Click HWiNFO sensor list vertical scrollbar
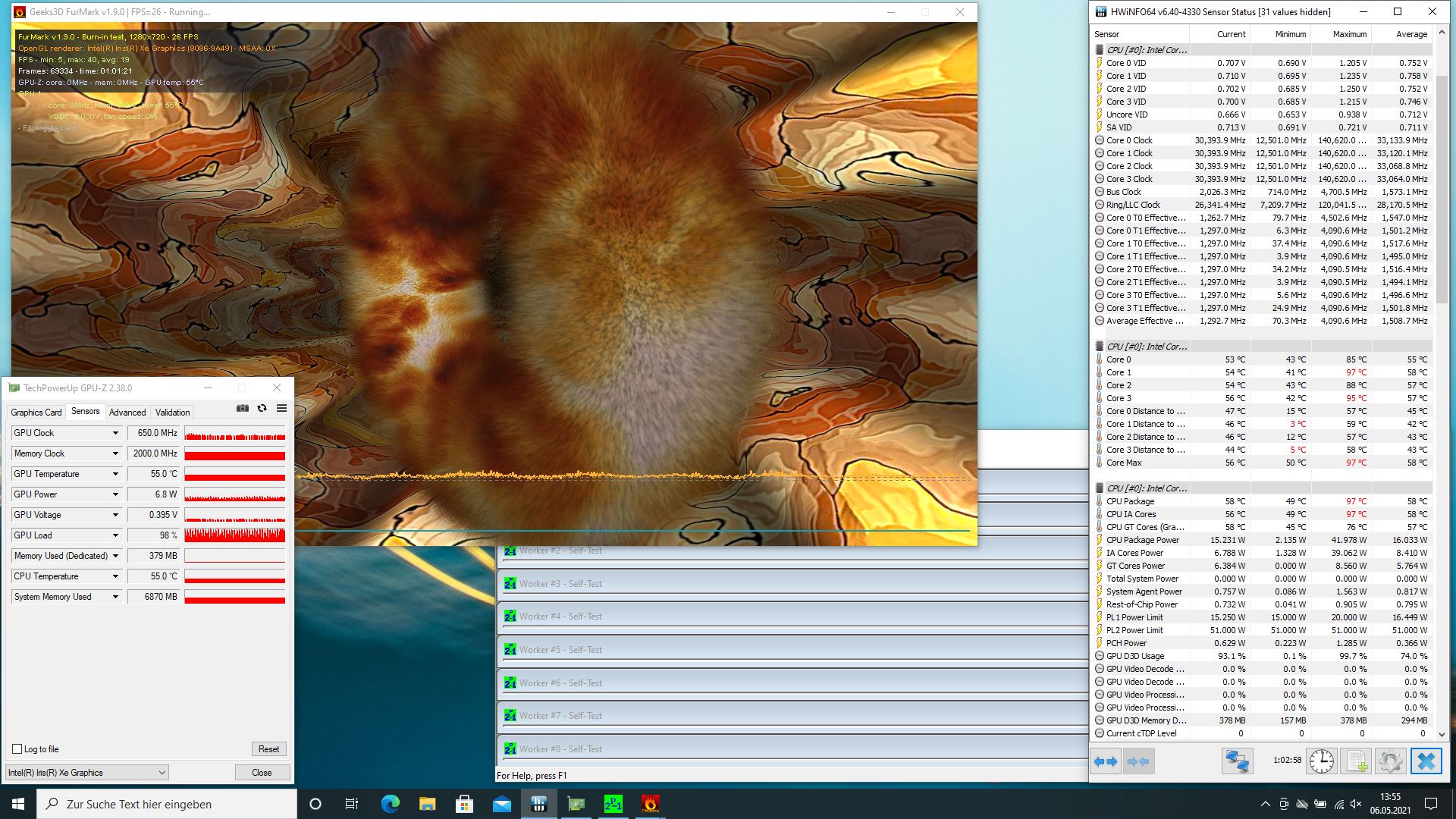Viewport: 1456px width, 819px height. pyautogui.click(x=1443, y=190)
